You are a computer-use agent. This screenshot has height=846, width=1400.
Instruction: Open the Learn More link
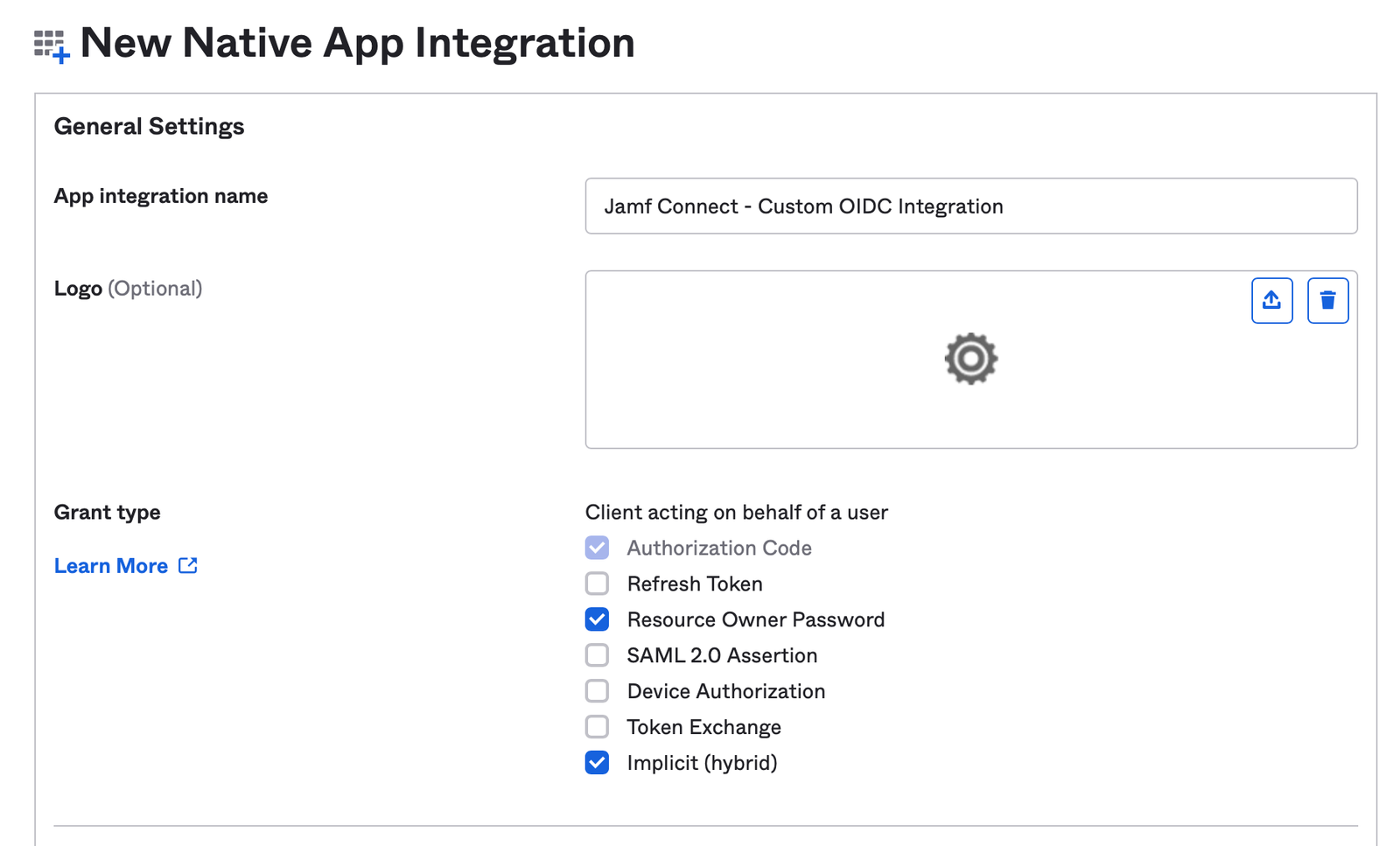pyautogui.click(x=111, y=566)
